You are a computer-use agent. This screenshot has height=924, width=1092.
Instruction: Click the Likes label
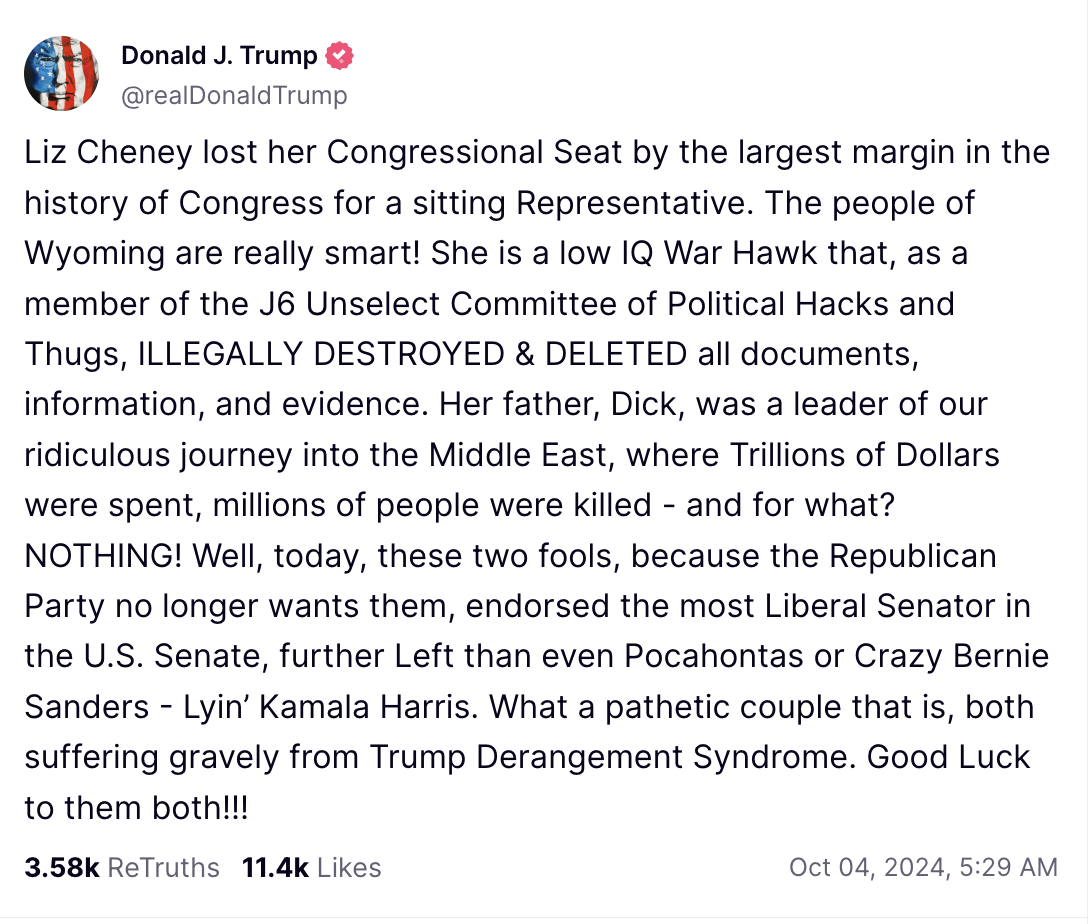(349, 867)
